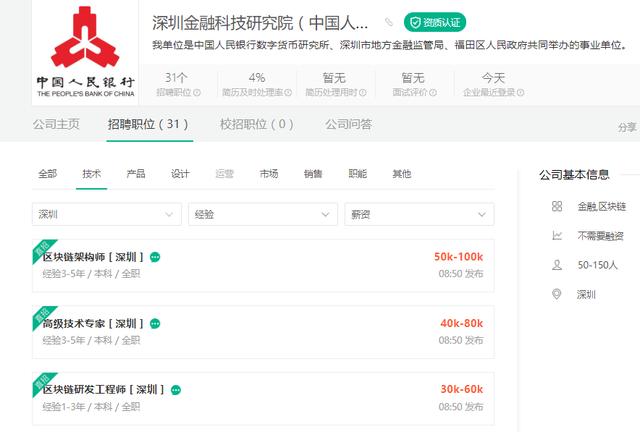Click the 直招 ribbon on 区块链研发工程师 card
The height and width of the screenshot is (432, 640).
[x=42, y=382]
